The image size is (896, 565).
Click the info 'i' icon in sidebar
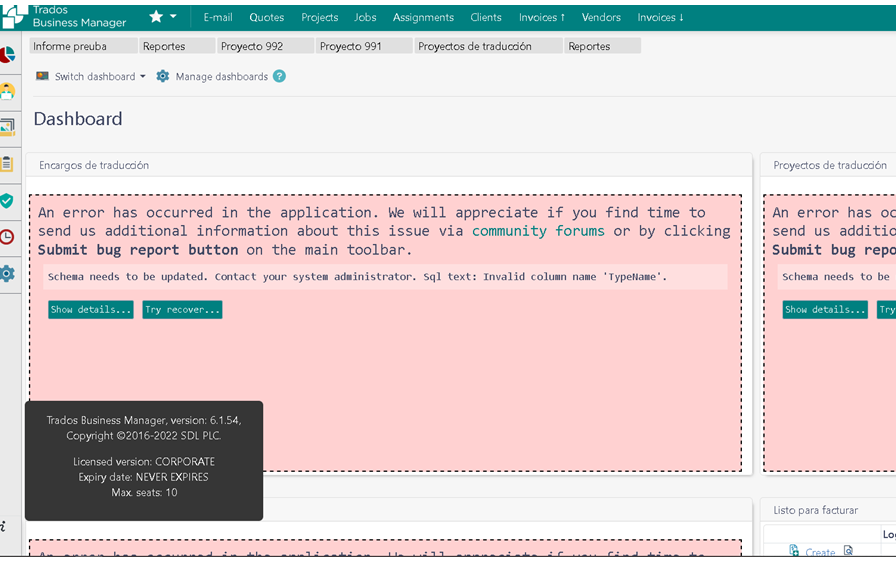click(3, 526)
